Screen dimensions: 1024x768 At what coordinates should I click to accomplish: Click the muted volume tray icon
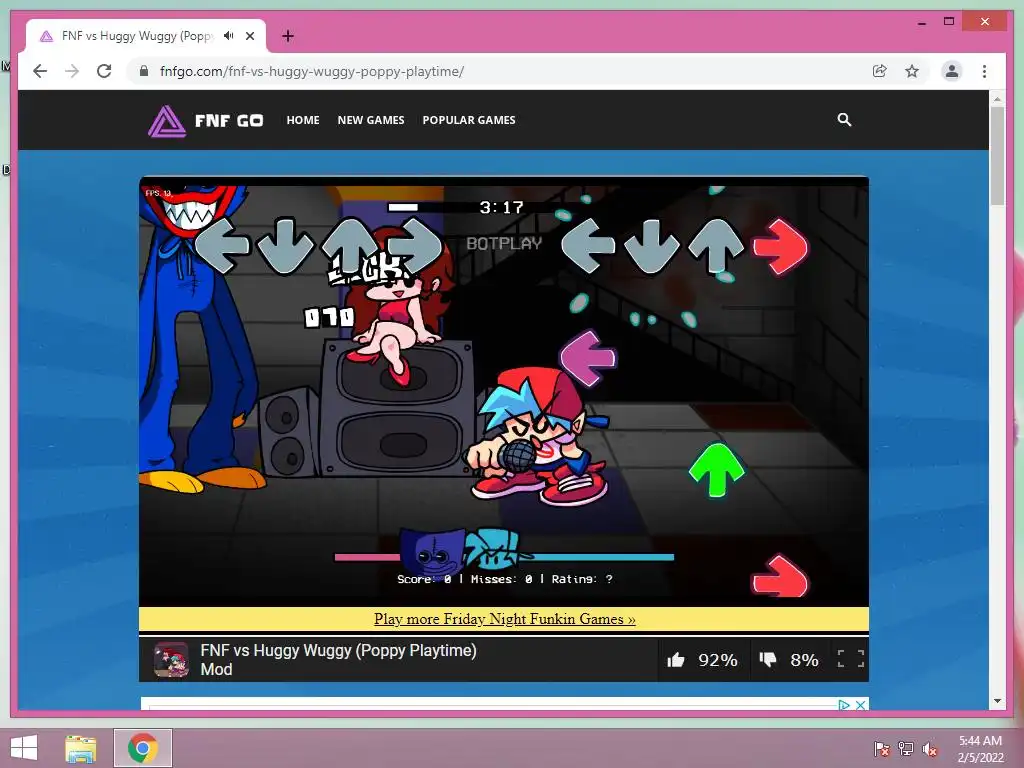tap(930, 749)
